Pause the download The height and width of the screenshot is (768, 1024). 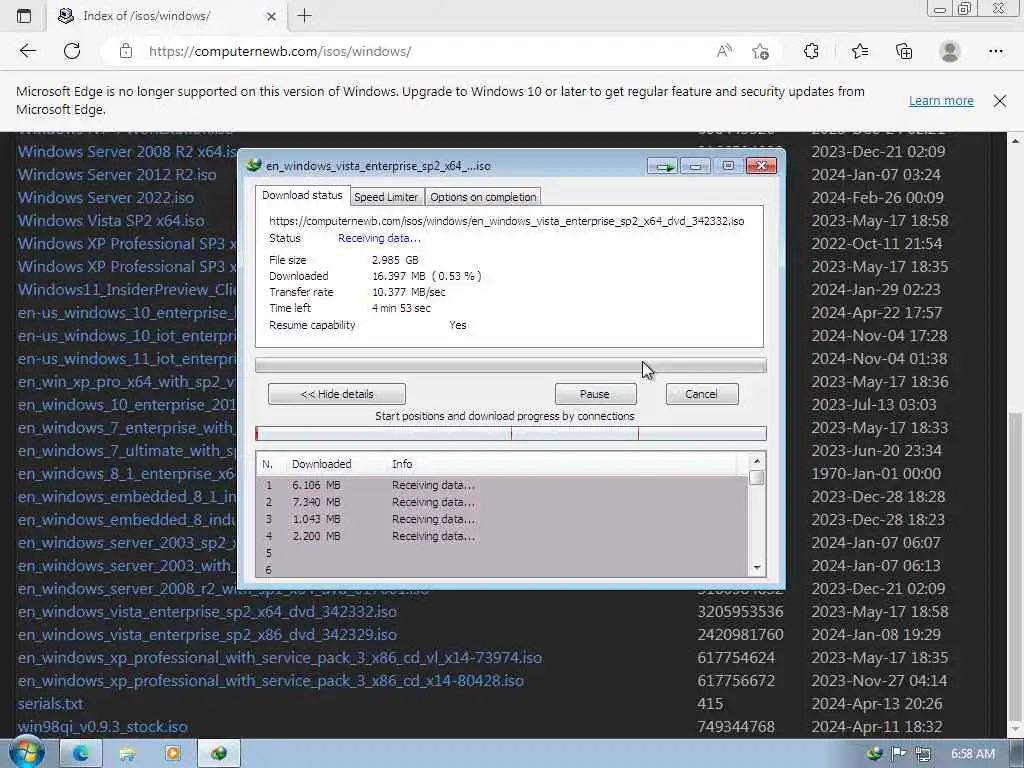595,394
